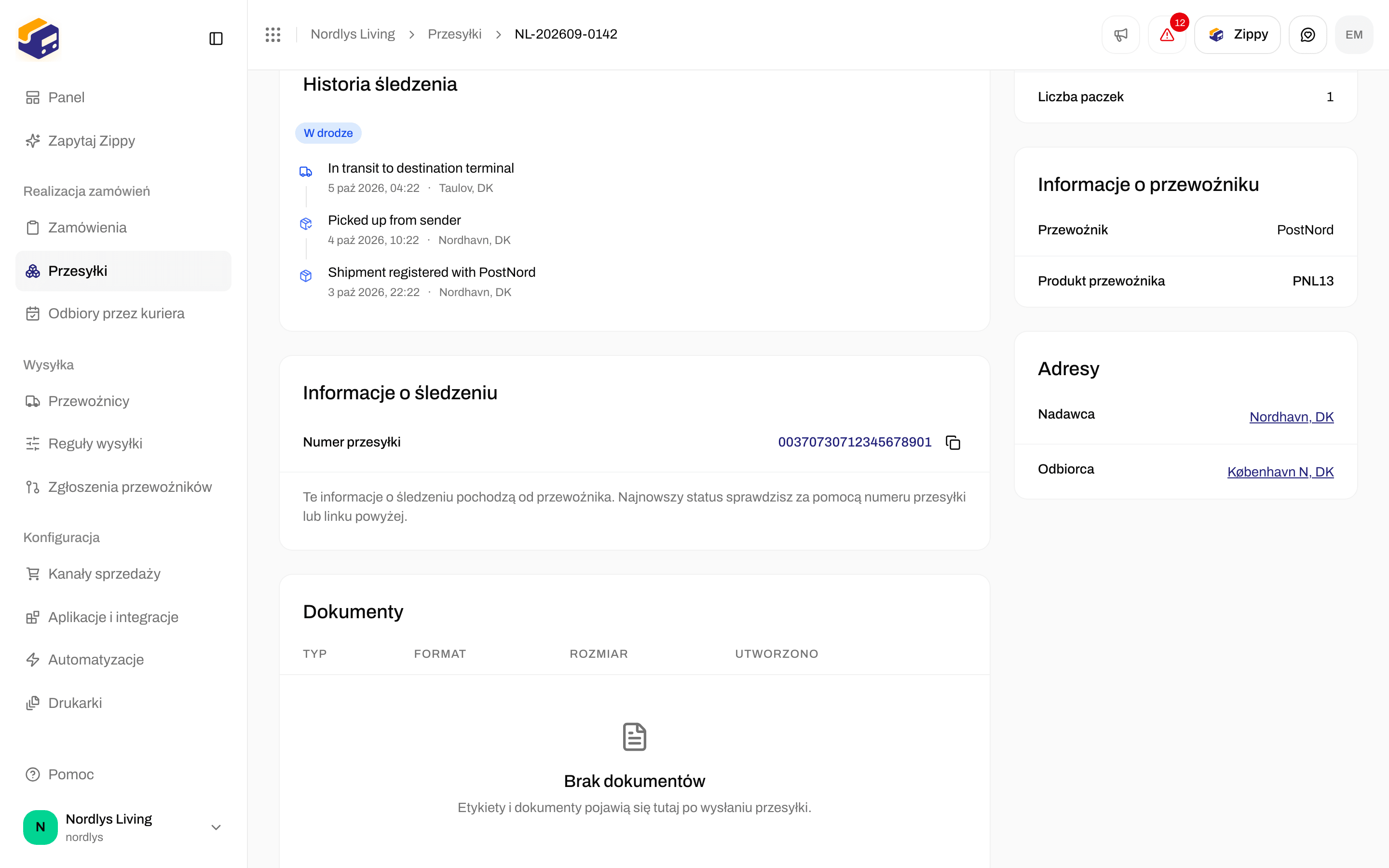Open Nordlys Living breadcrumb link
This screenshot has height=868, width=1389.
[353, 34]
